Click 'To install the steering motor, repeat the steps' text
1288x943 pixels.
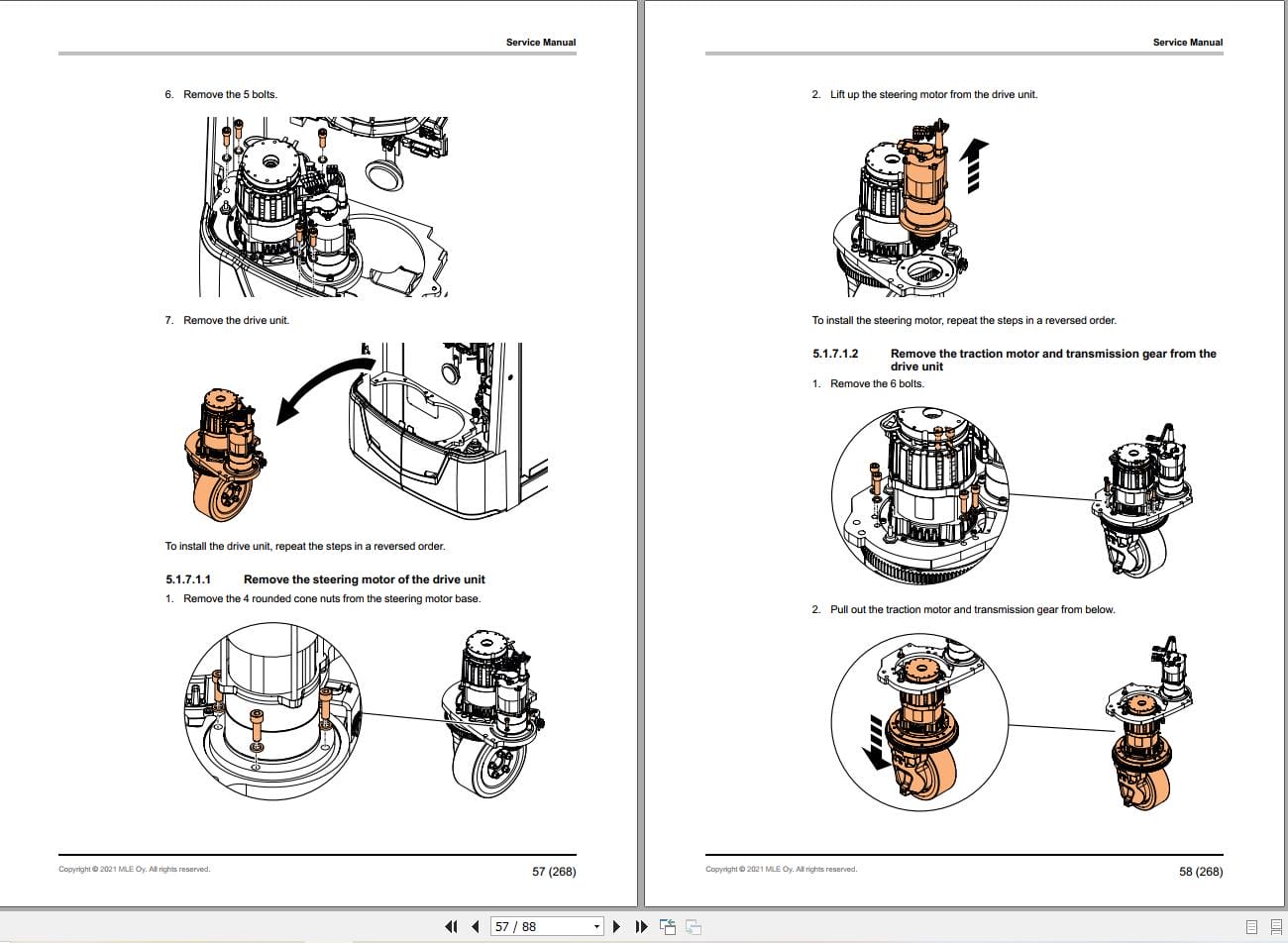[964, 321]
